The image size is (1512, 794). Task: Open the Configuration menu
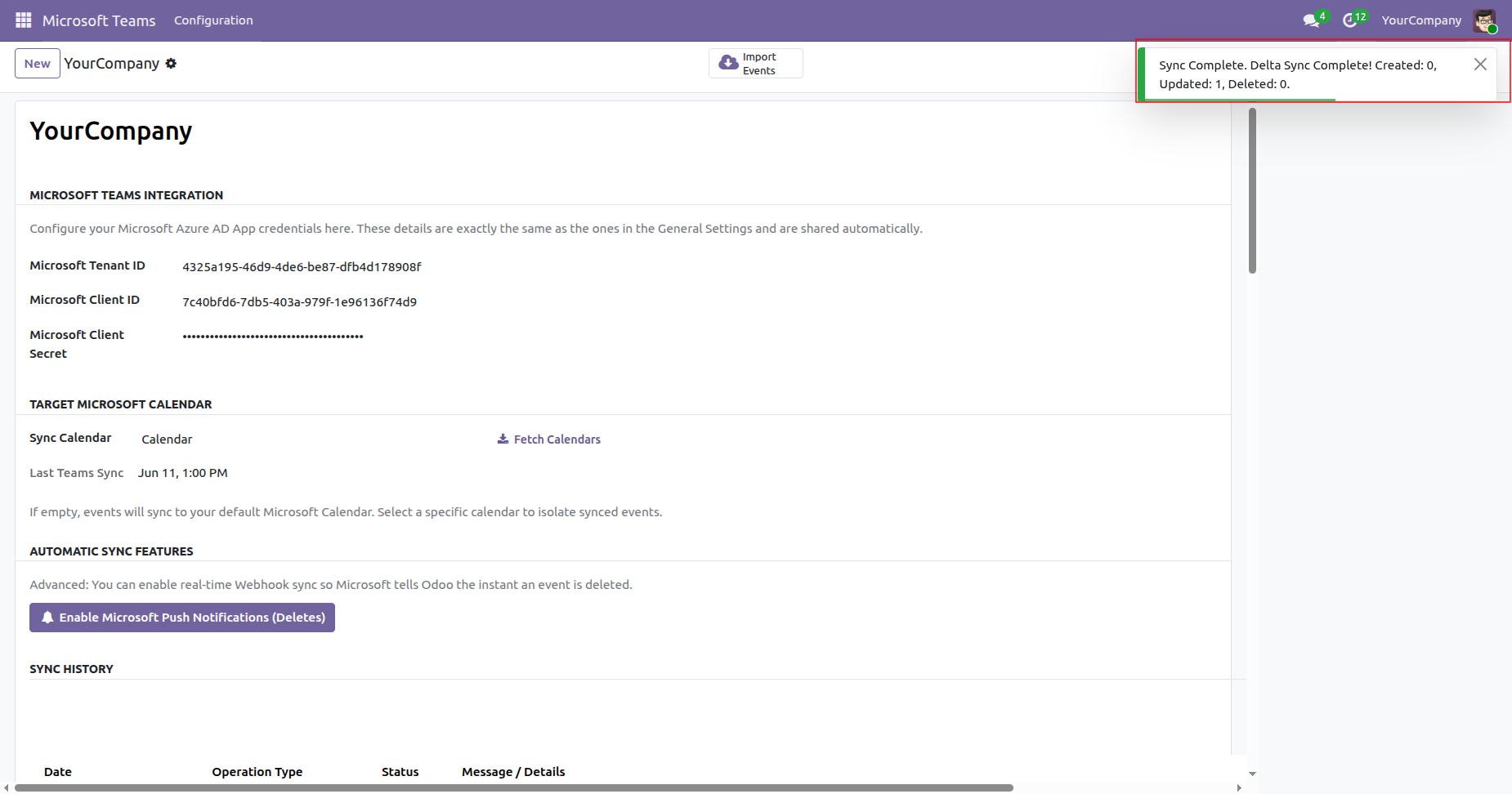213,20
